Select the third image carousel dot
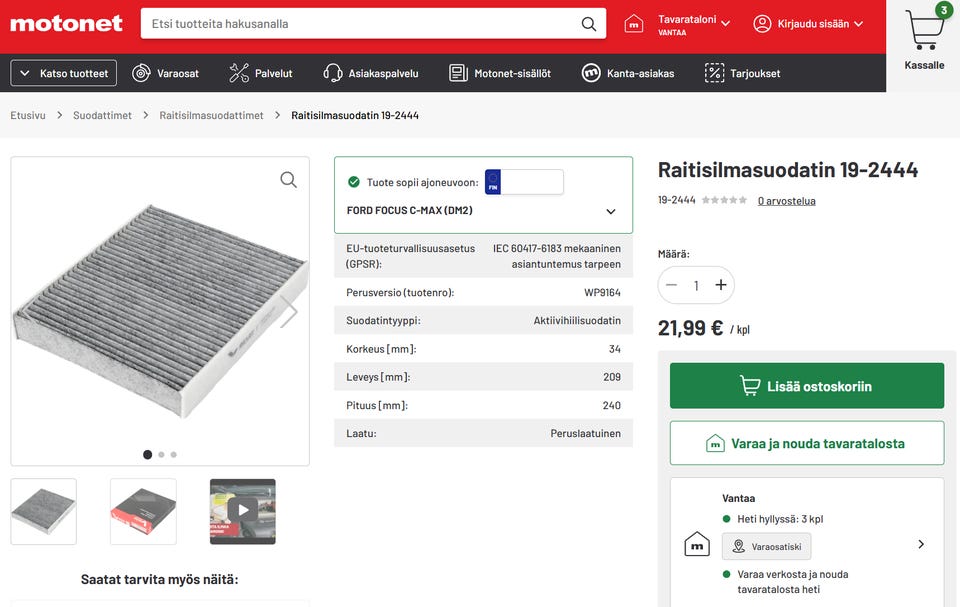 pos(174,454)
